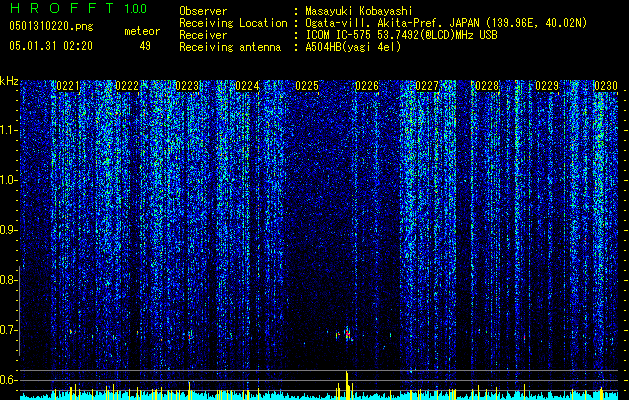Select observer name Masayuki Kobayashi
Screen dimensions: 629x400
[x=359, y=11]
